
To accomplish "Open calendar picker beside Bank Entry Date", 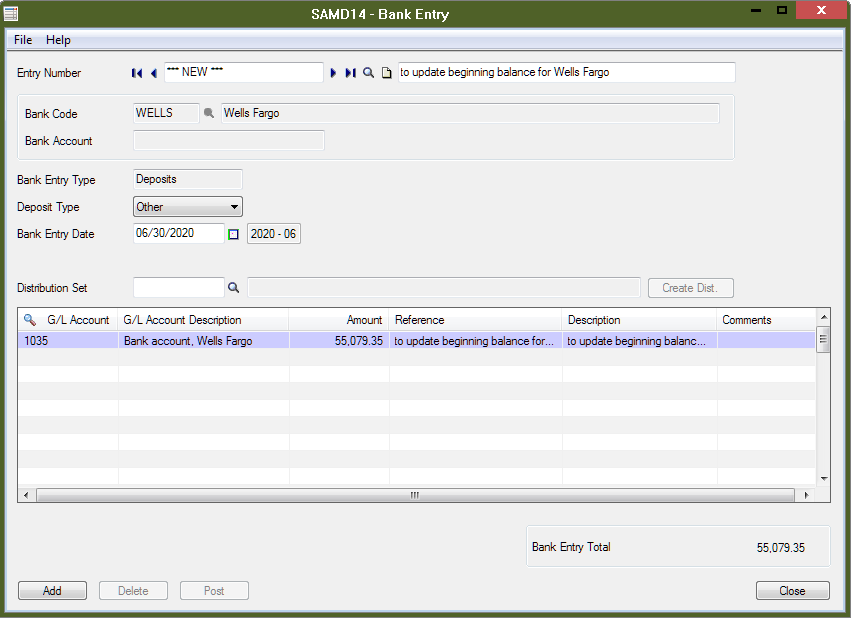I will 233,234.
